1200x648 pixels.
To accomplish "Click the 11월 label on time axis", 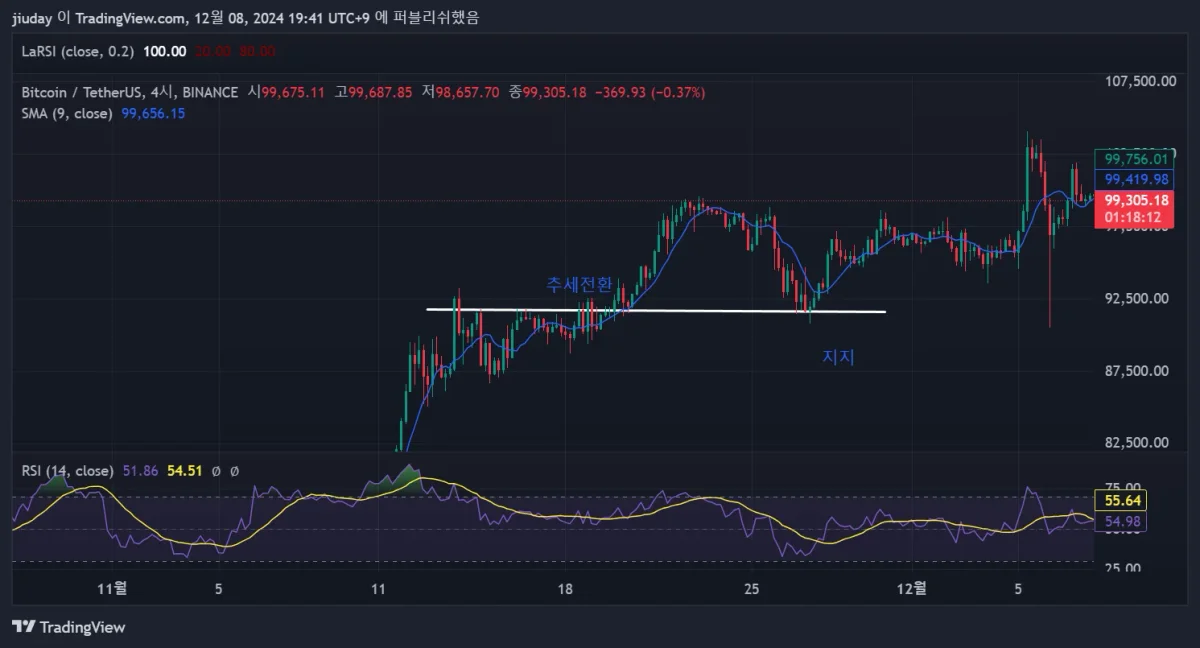I will [x=113, y=589].
